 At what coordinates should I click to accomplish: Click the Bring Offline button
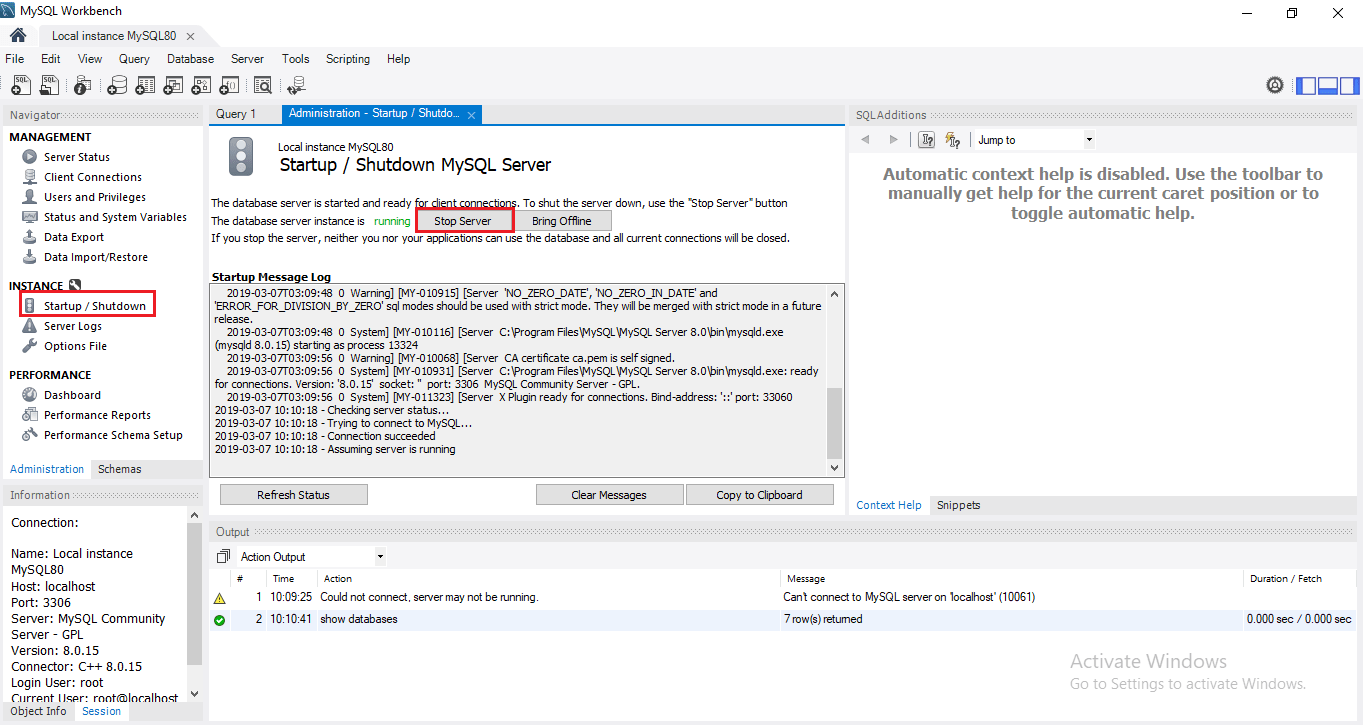pos(562,221)
